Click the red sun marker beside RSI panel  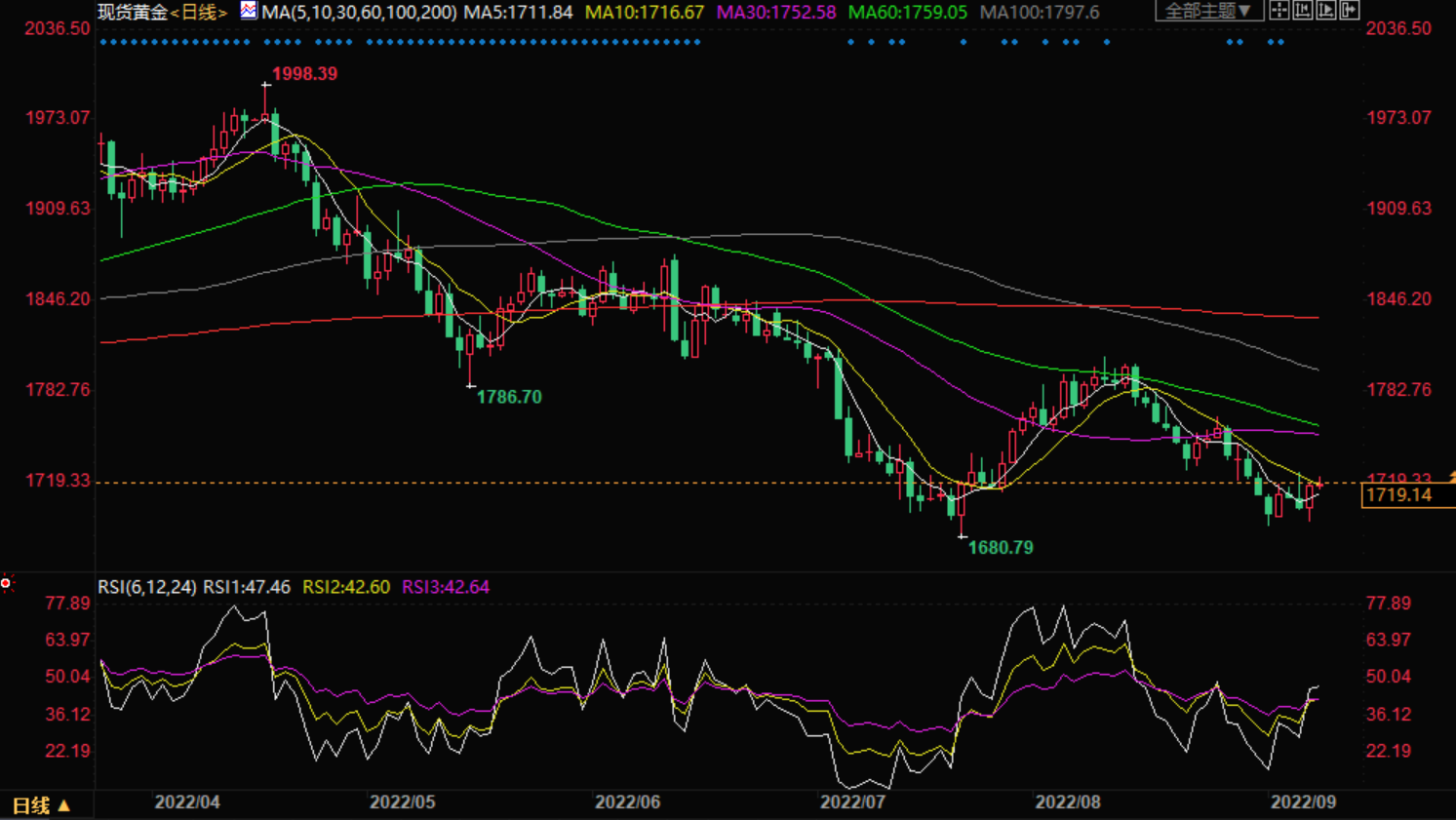tap(6, 583)
